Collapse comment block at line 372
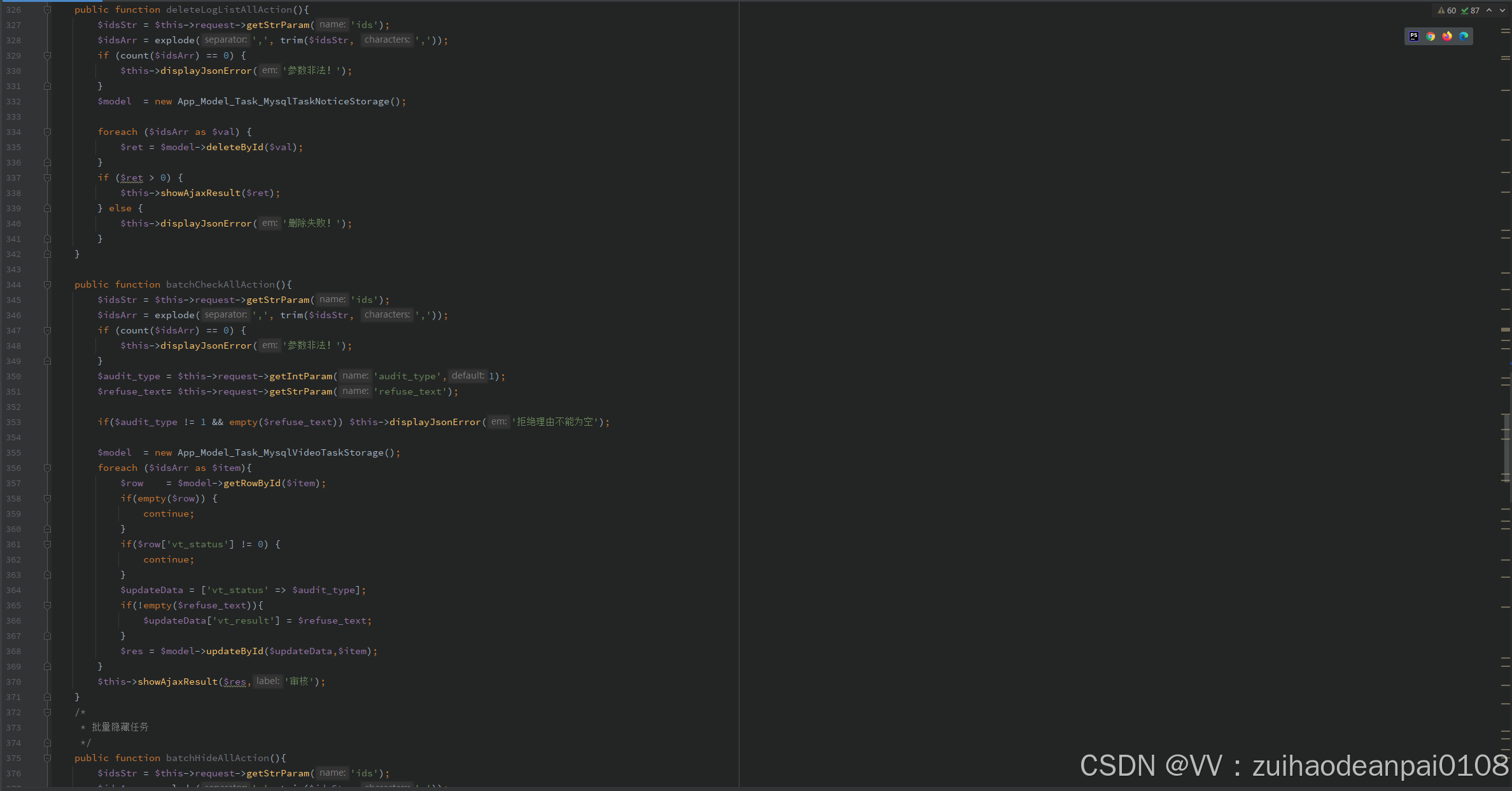Screen dimensions: 1512x791 (47, 712)
